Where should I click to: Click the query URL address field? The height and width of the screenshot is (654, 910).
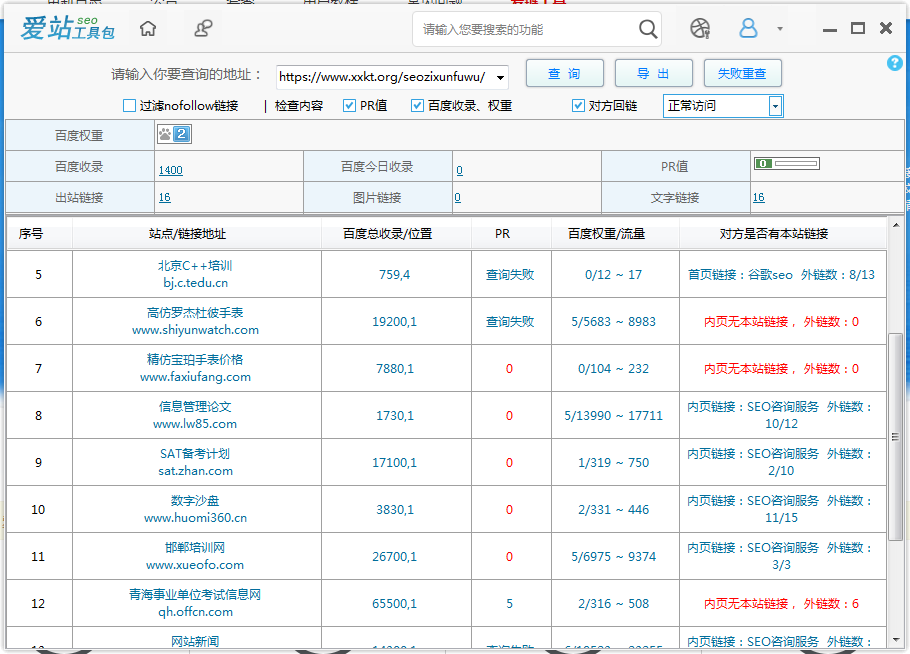tap(384, 77)
